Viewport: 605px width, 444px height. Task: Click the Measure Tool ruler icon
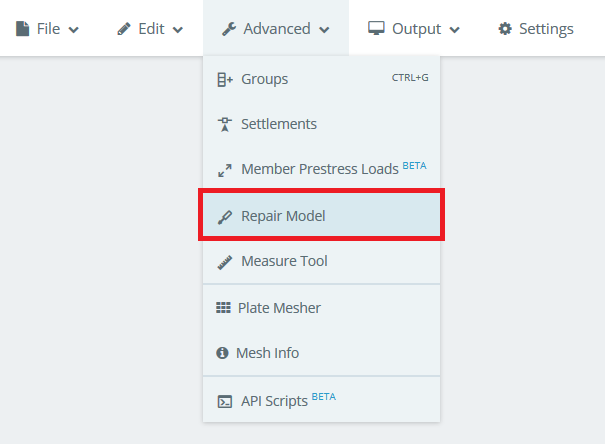pos(225,262)
